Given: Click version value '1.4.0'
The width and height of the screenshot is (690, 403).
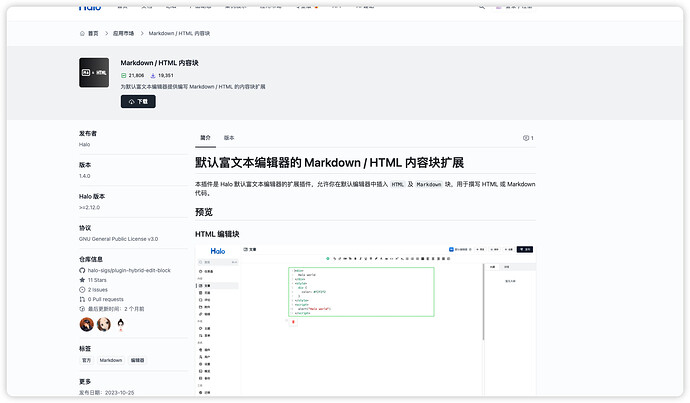Looking at the screenshot, I should click(x=84, y=176).
